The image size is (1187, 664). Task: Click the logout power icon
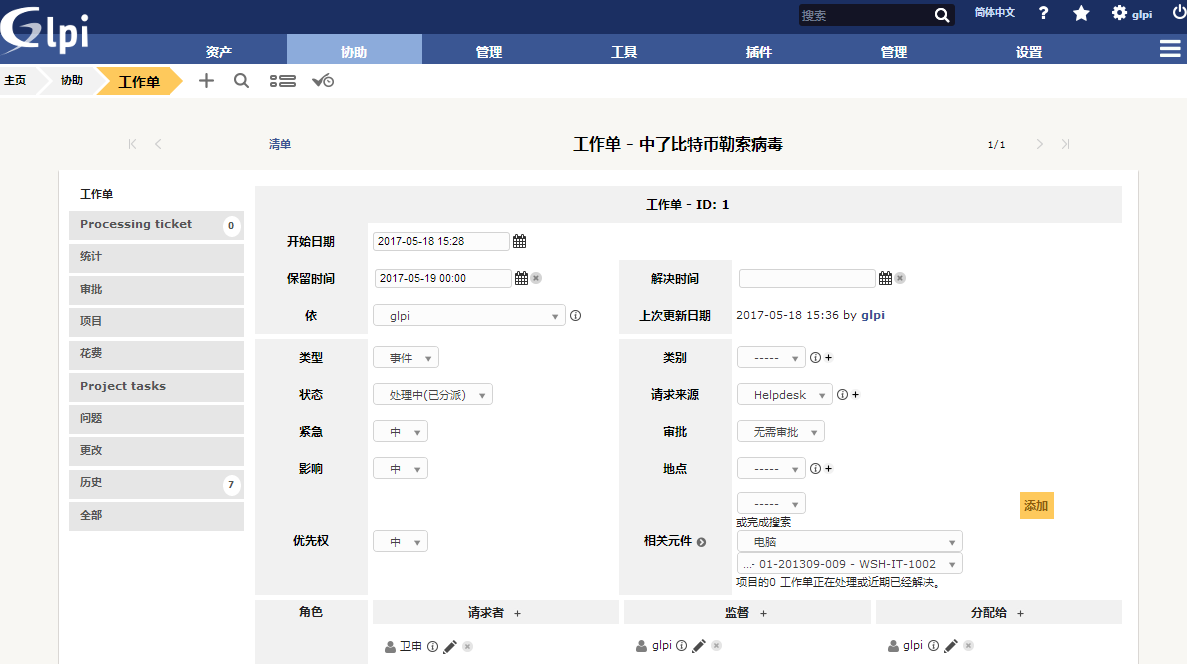pos(1178,13)
